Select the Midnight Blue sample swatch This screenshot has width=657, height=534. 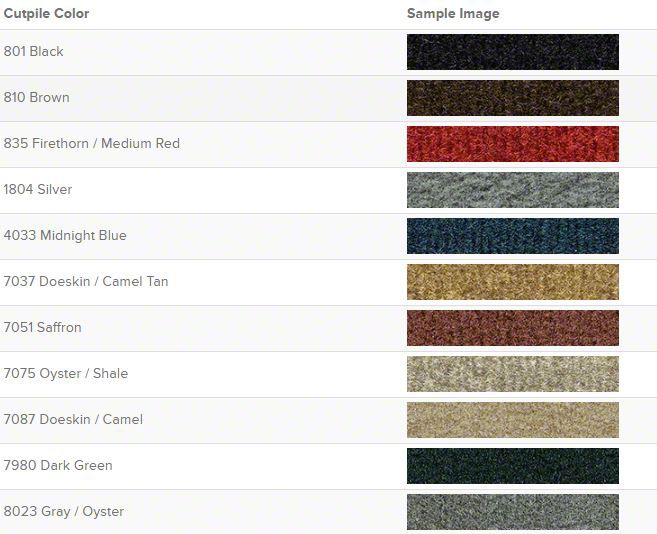(512, 236)
